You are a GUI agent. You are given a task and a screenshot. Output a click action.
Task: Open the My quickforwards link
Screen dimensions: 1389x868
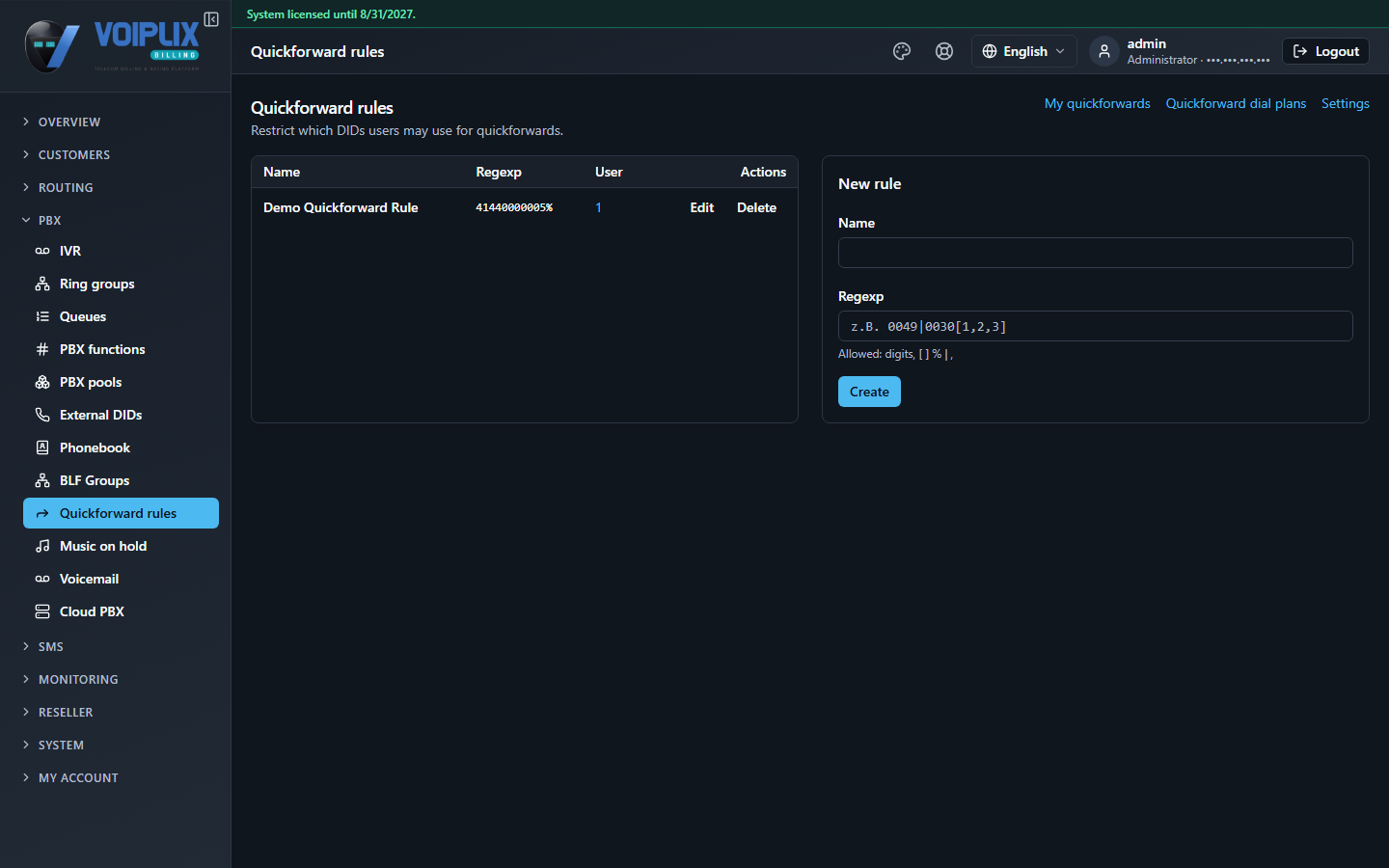1097,103
